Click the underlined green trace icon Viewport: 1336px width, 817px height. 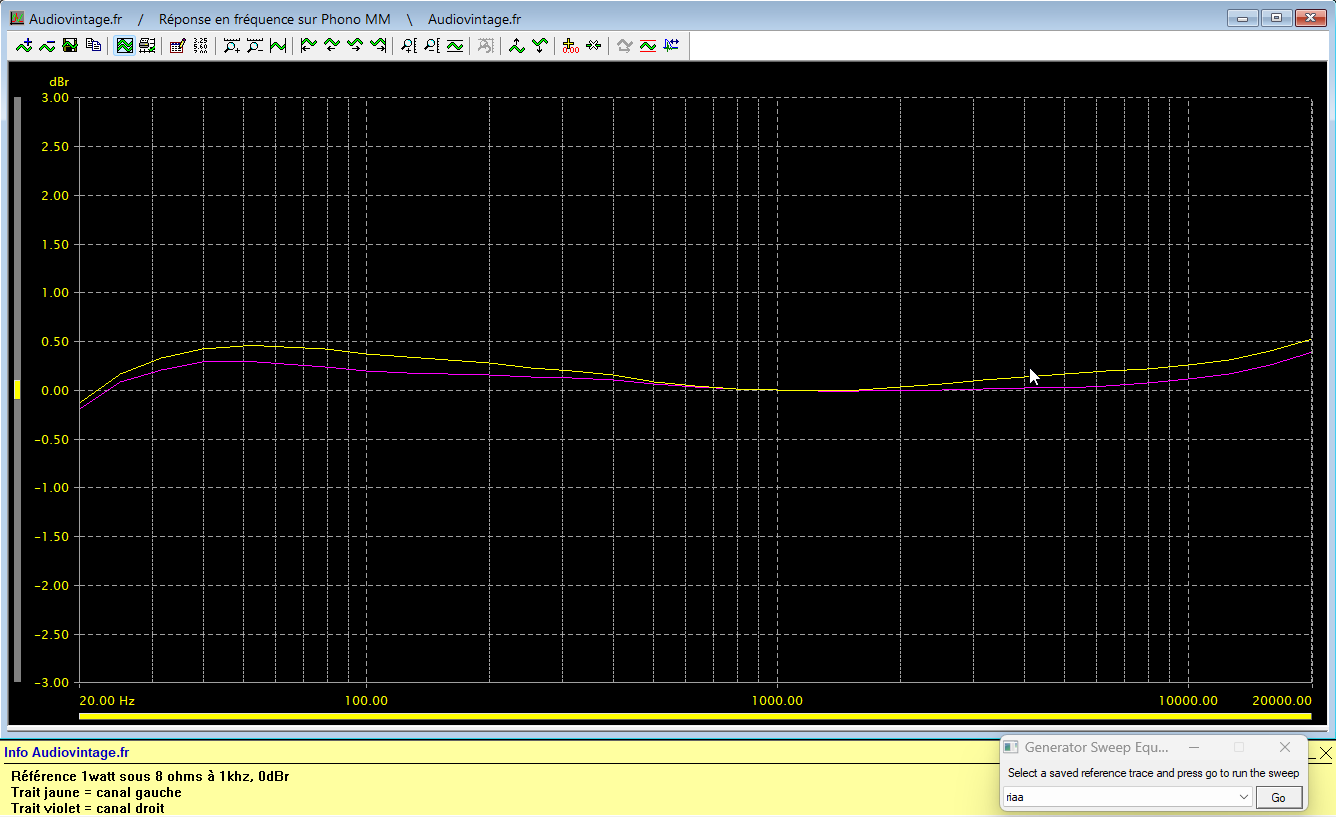454,45
